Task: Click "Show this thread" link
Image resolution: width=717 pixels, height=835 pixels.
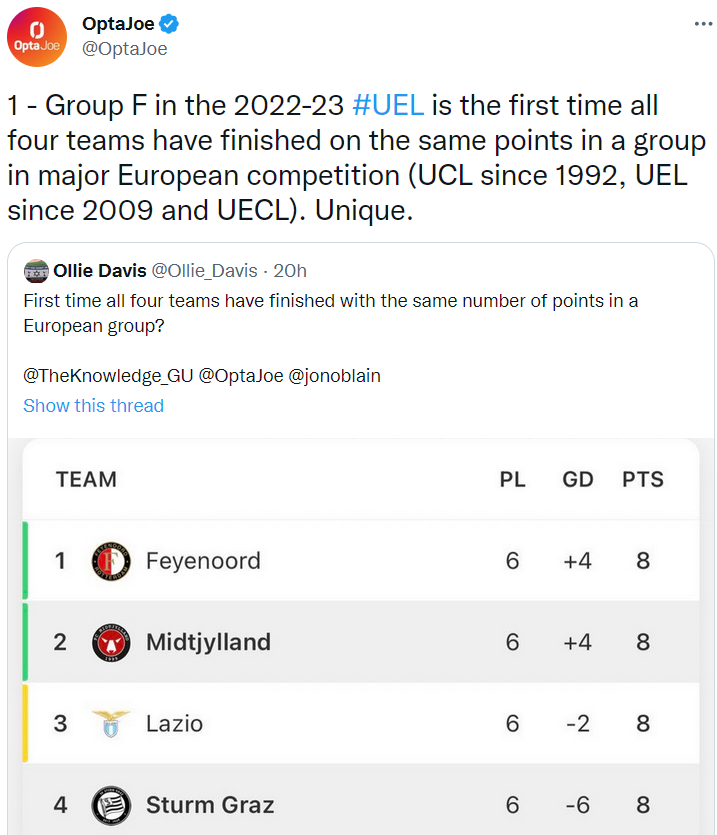Action: click(93, 405)
